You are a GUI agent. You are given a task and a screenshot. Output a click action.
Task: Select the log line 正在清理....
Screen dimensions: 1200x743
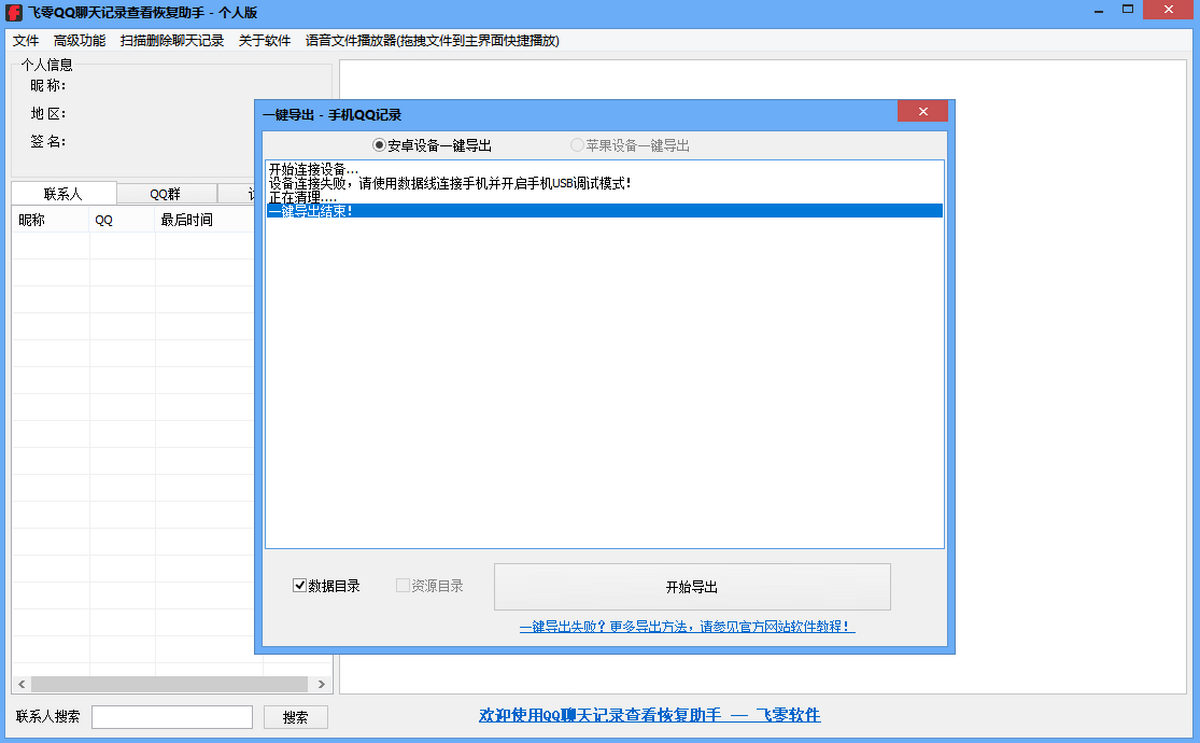pos(604,197)
